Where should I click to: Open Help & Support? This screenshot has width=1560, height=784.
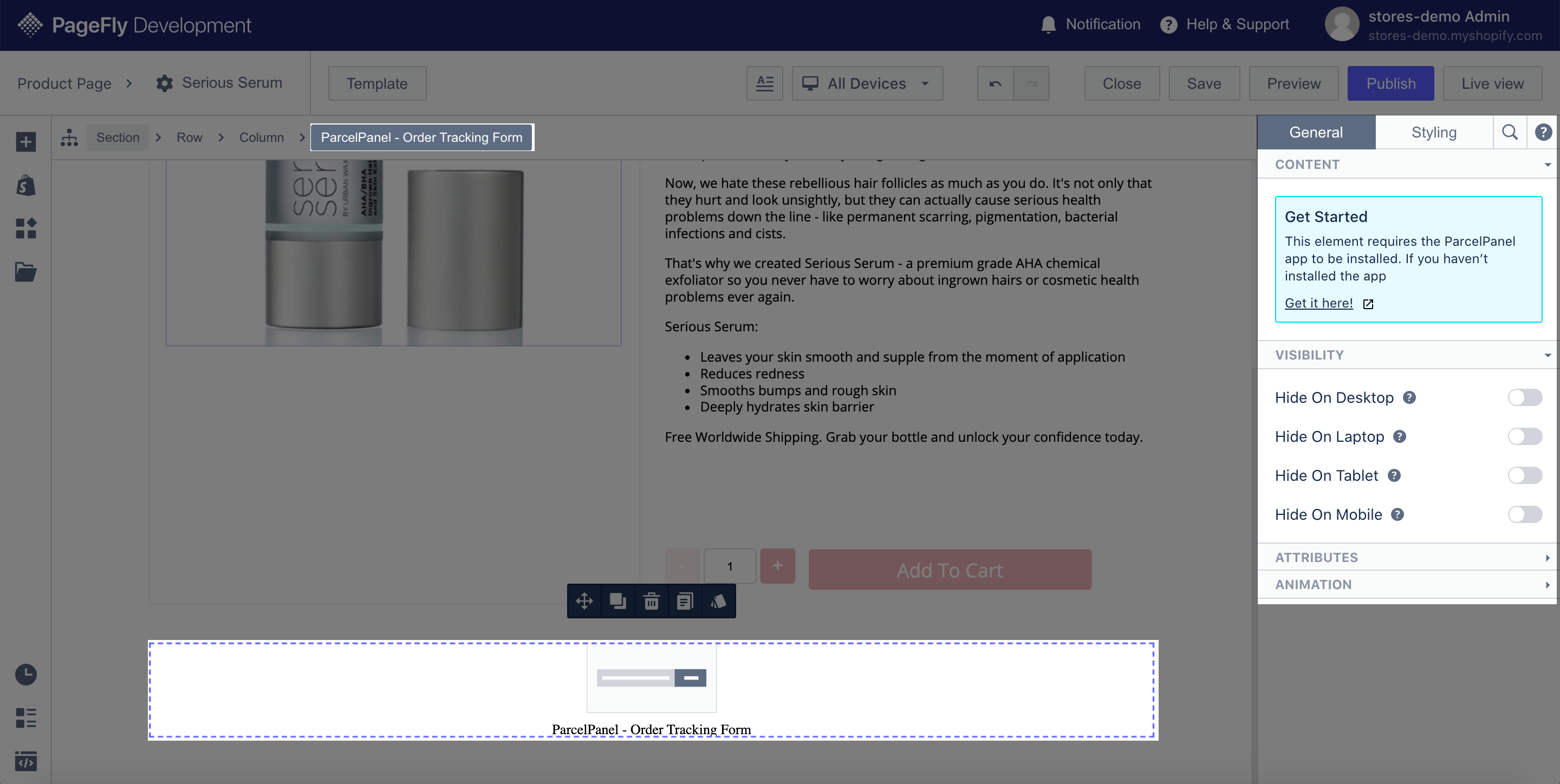coord(1224,25)
